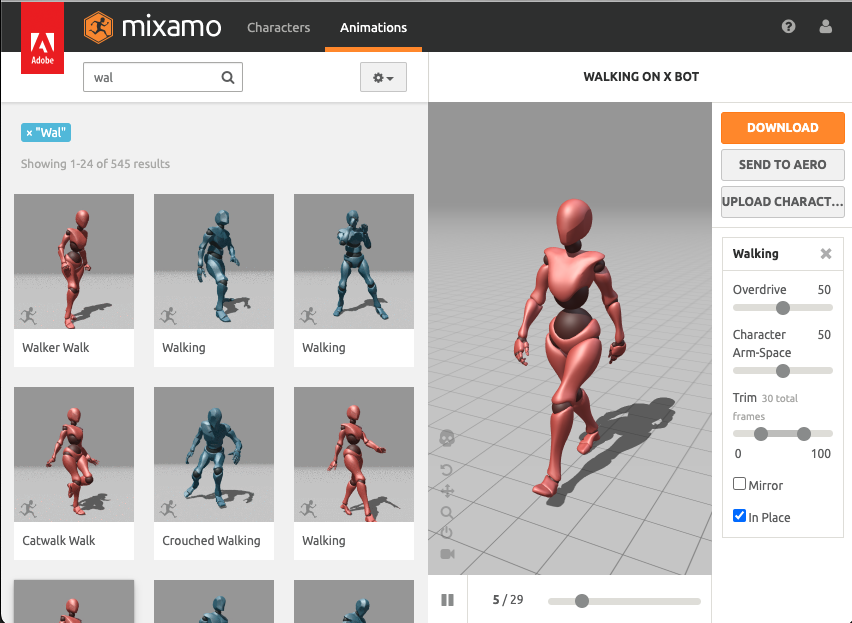Click running icon on Catwalk Walk thumbnail
Image resolution: width=852 pixels, height=623 pixels.
[x=28, y=509]
